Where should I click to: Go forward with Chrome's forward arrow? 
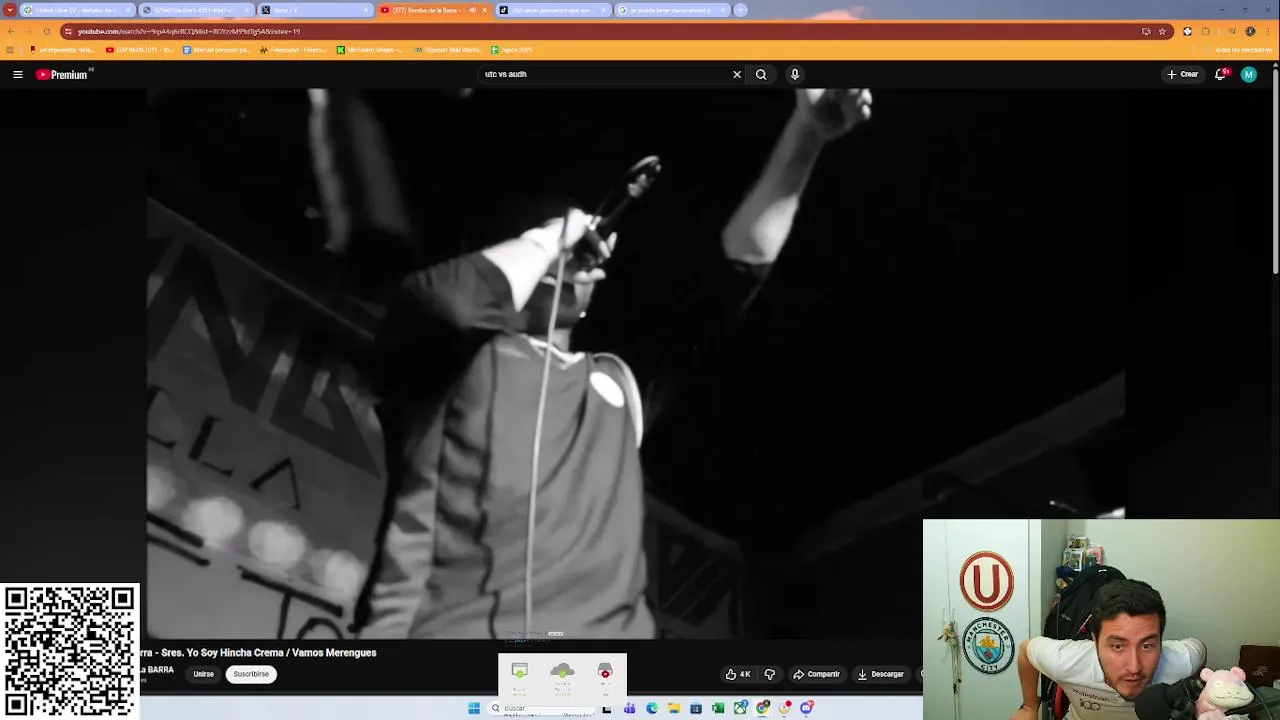[x=28, y=31]
